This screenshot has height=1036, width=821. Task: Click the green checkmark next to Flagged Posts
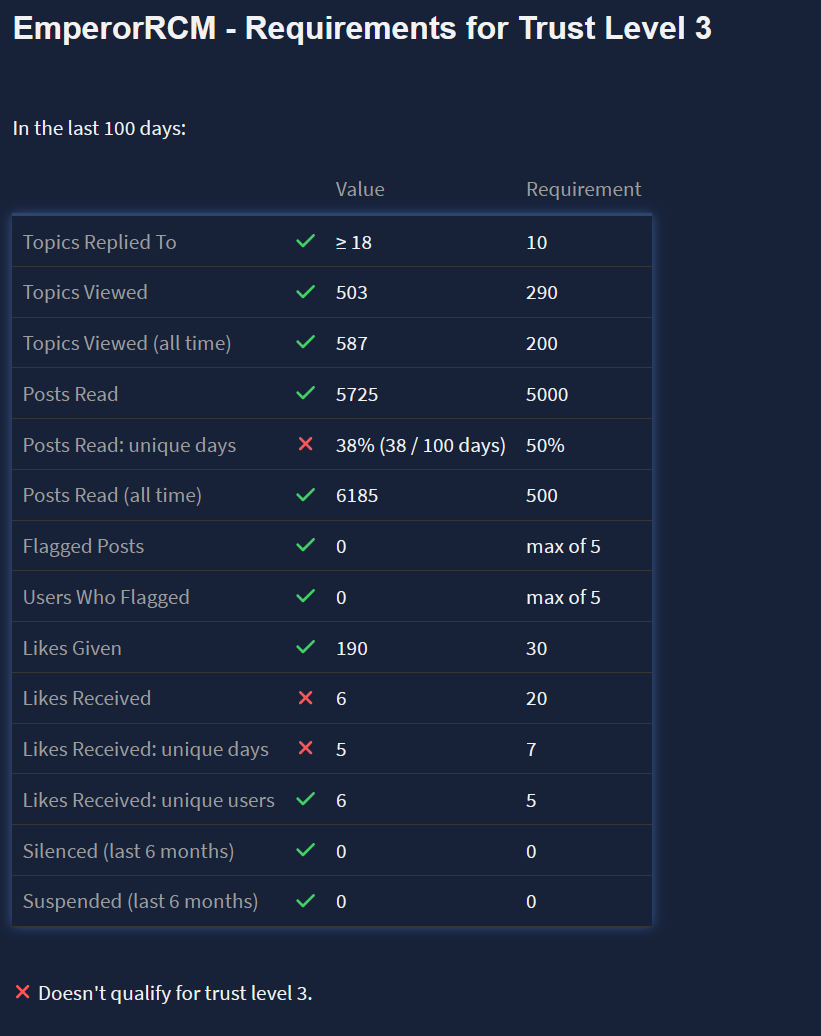tap(306, 546)
